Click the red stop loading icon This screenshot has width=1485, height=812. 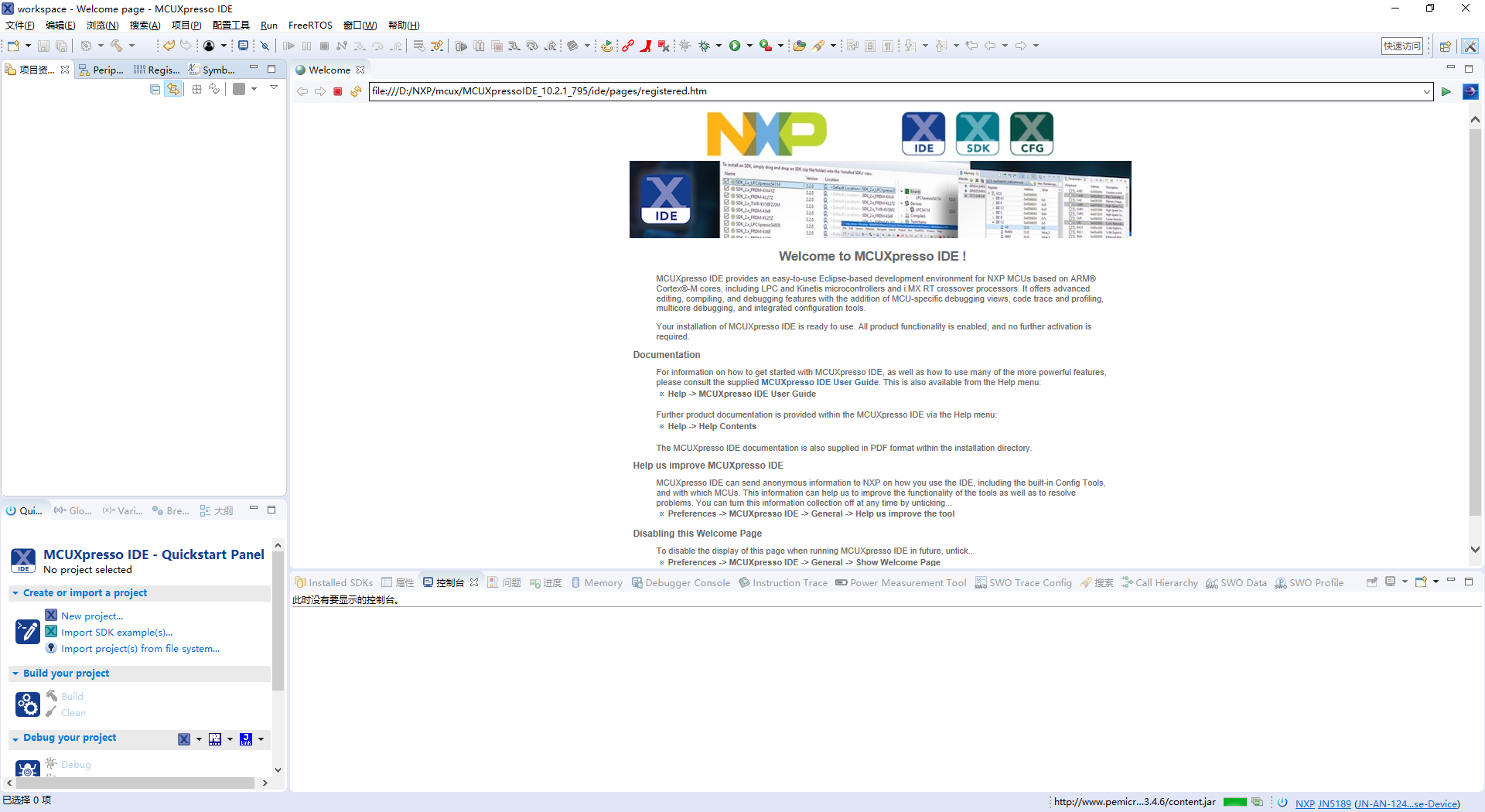(338, 91)
